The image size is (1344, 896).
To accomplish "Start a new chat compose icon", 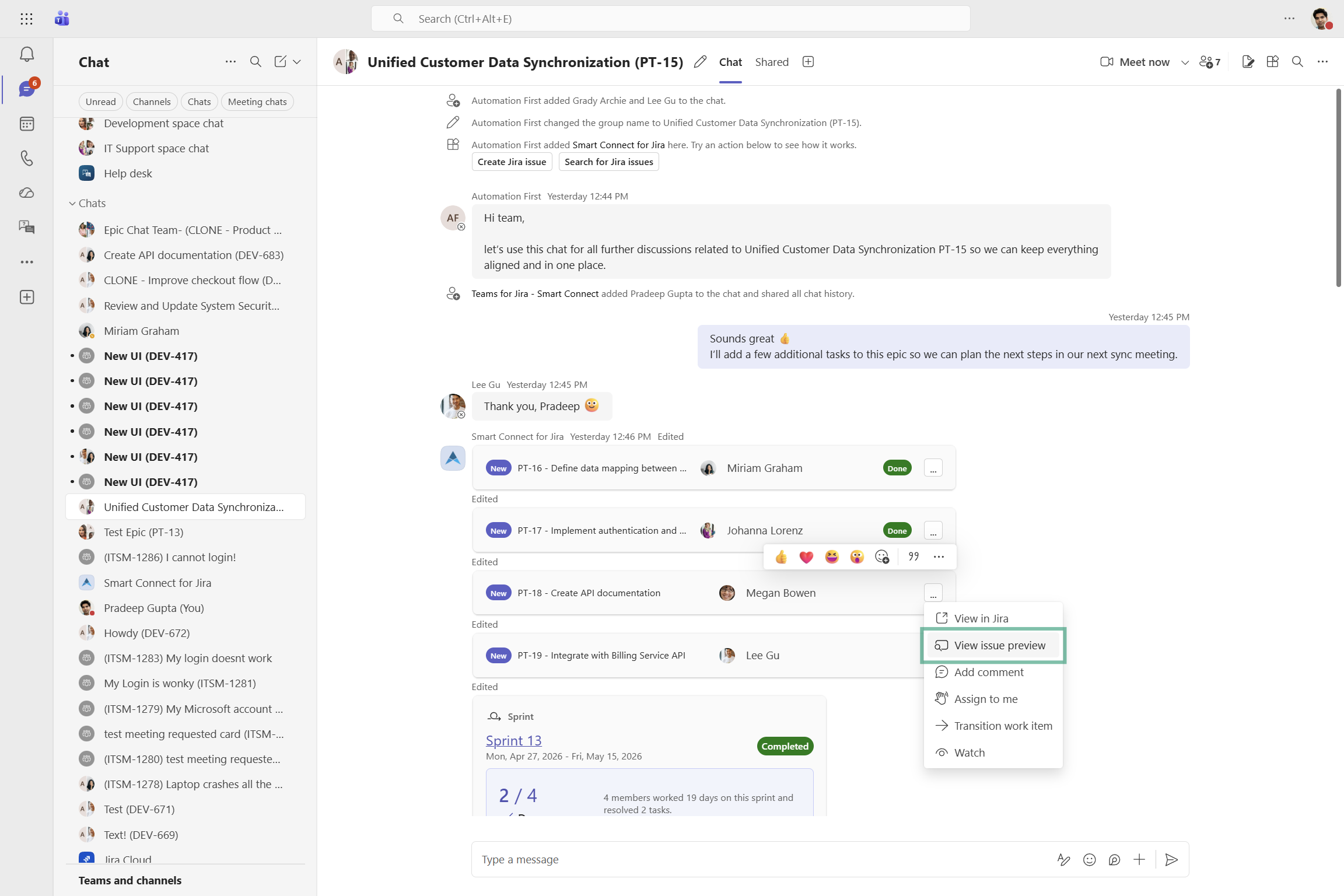I will [281, 62].
